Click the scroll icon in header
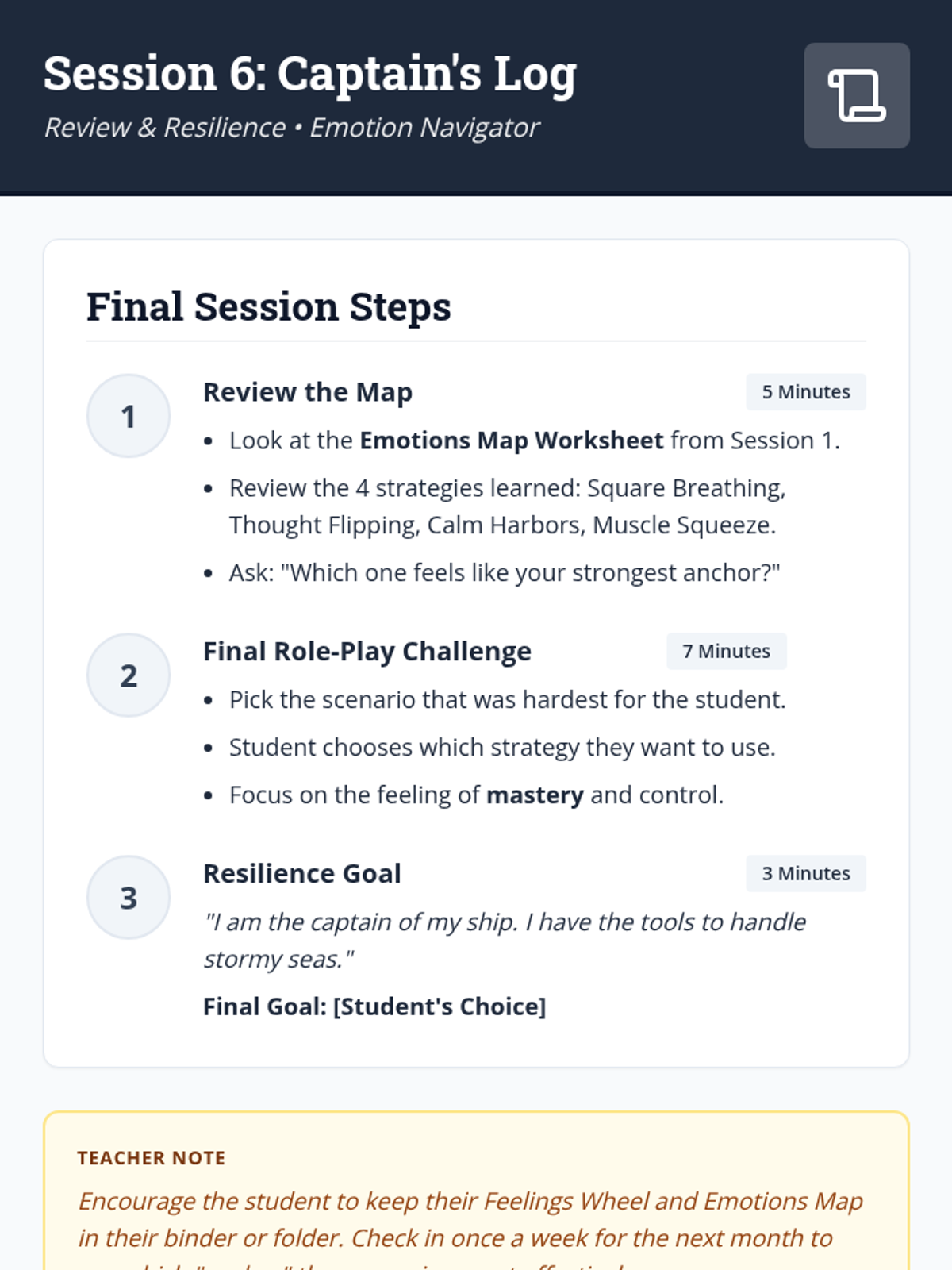952x1270 pixels. 857,95
